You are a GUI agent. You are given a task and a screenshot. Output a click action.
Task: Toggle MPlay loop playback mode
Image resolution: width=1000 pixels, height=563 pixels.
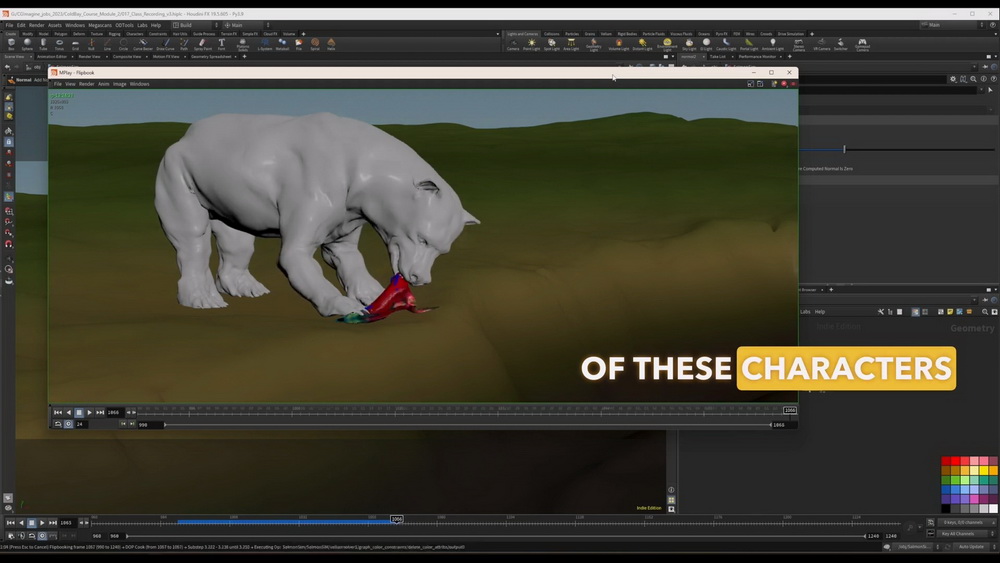coord(58,424)
